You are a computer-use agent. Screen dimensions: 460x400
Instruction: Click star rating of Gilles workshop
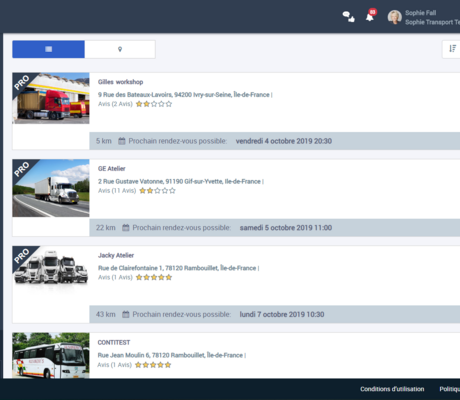click(x=154, y=104)
